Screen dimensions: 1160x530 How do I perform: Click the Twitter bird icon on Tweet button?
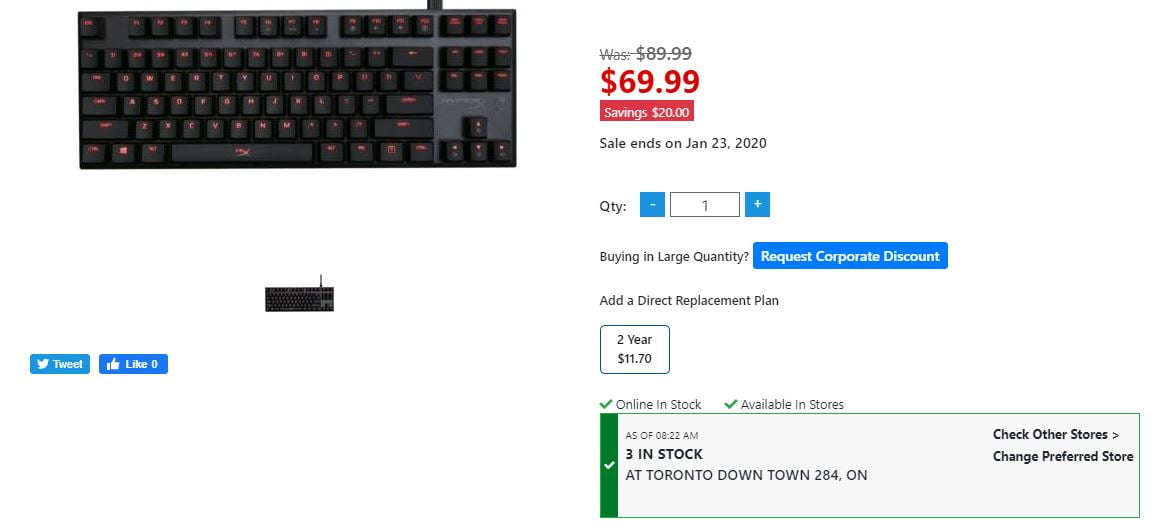coord(43,364)
